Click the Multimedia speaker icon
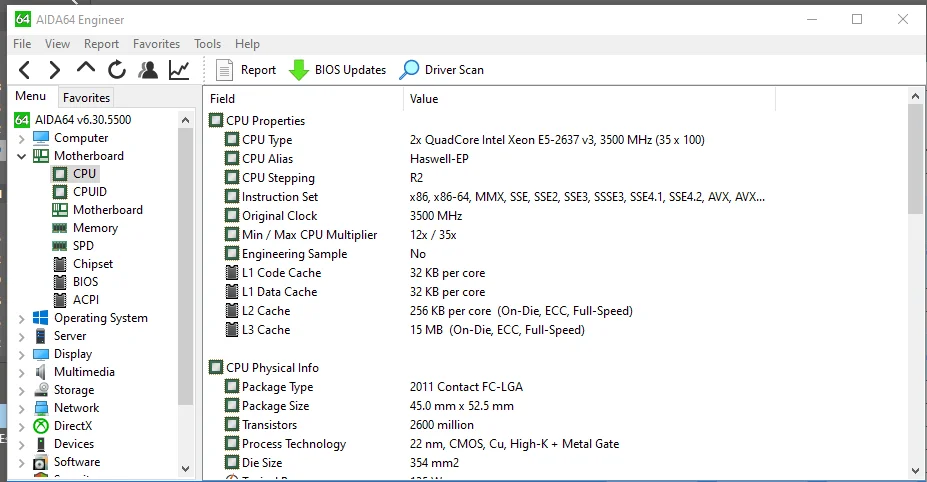 [41, 372]
